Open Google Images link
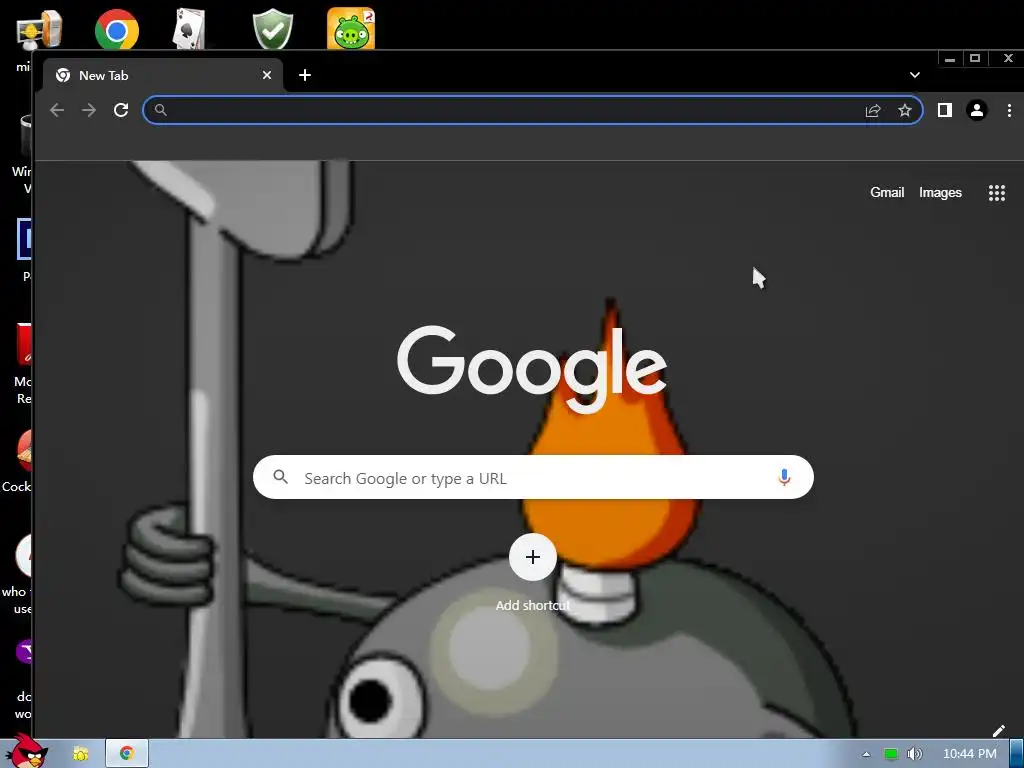The width and height of the screenshot is (1024, 768). 940,193
